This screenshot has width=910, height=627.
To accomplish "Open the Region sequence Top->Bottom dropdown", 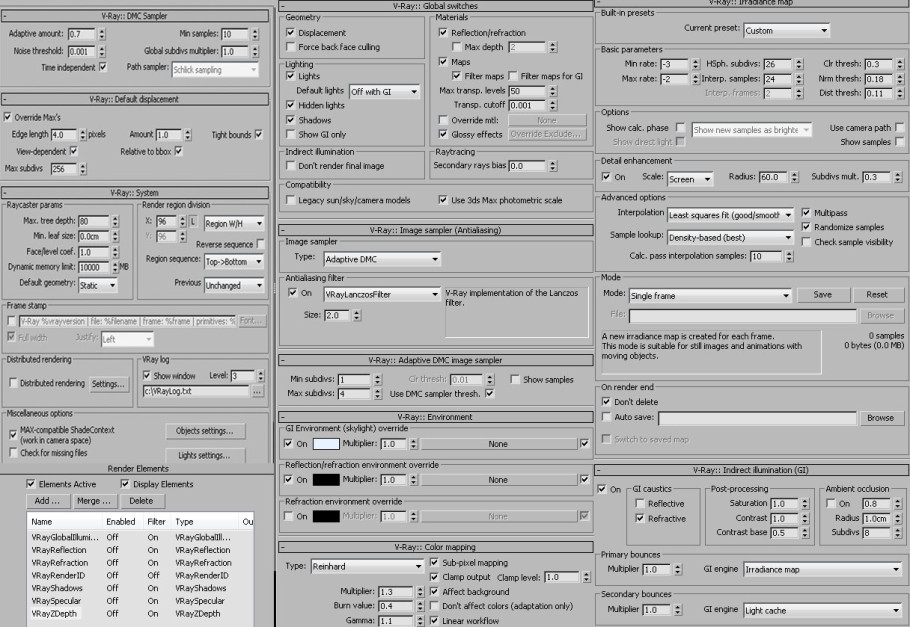I will pos(234,262).
